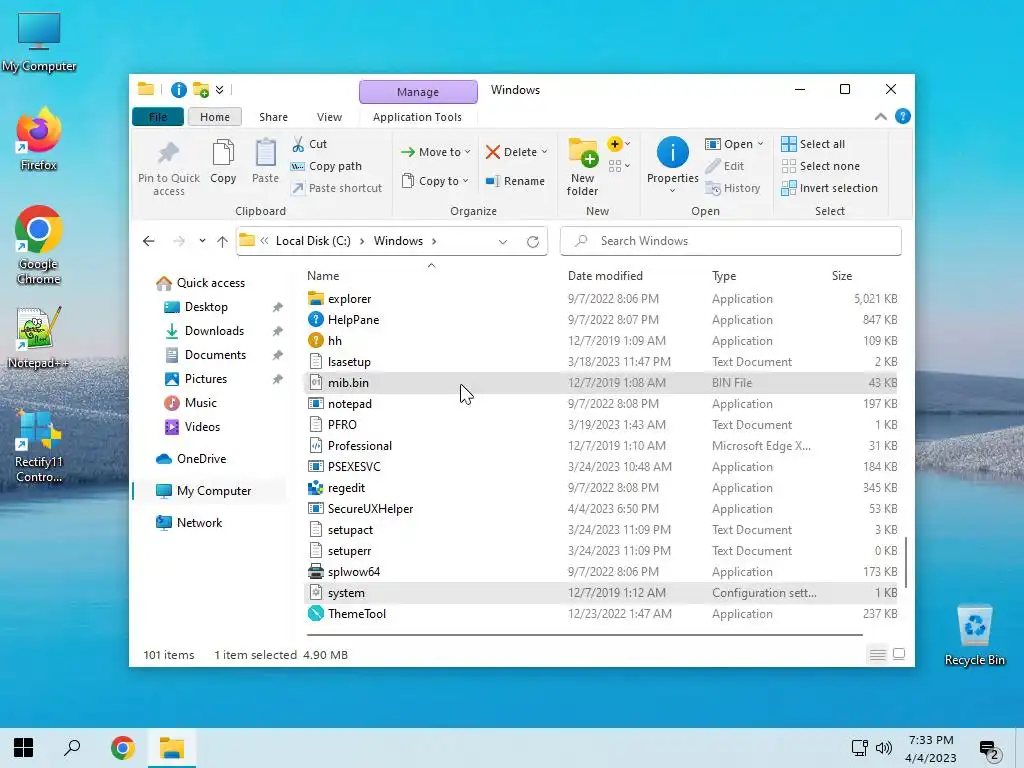Refresh the Windows folder view
Screen dimensions: 1024x768
(x=533, y=242)
